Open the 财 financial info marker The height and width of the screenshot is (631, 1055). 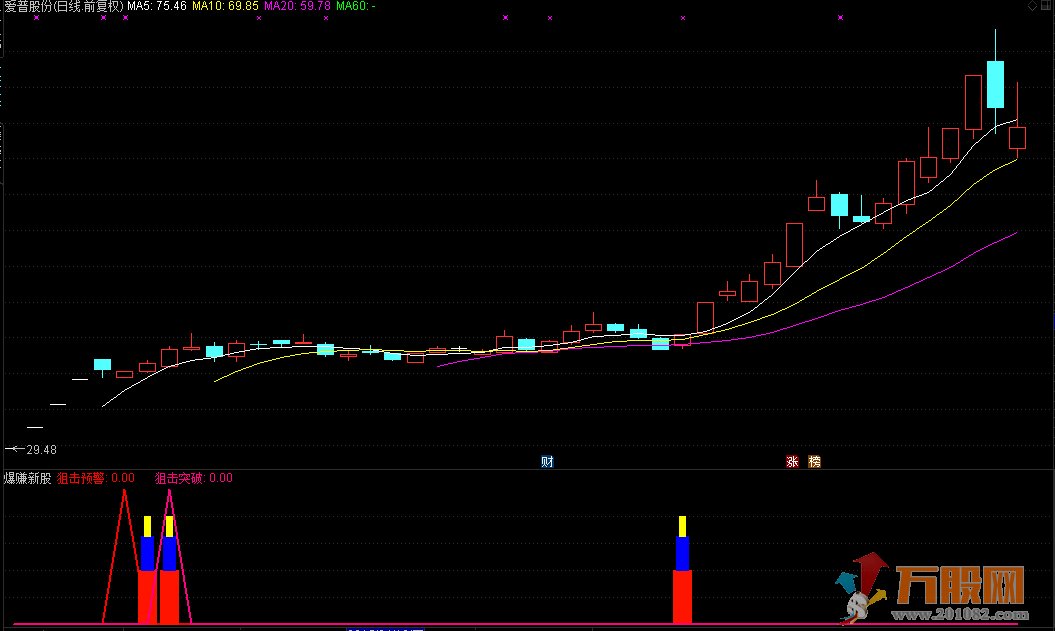click(x=547, y=461)
